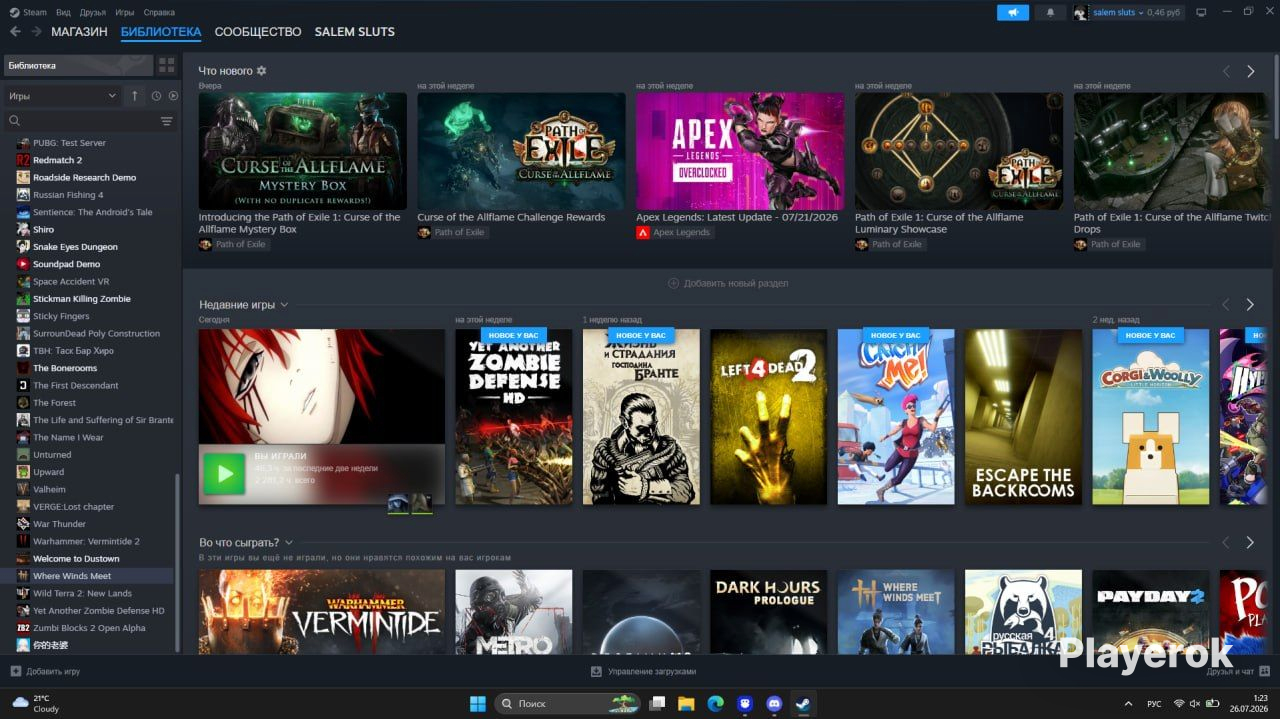This screenshot has height=719, width=1280.
Task: Expand the Недавние игры section dropdown
Action: pos(284,305)
